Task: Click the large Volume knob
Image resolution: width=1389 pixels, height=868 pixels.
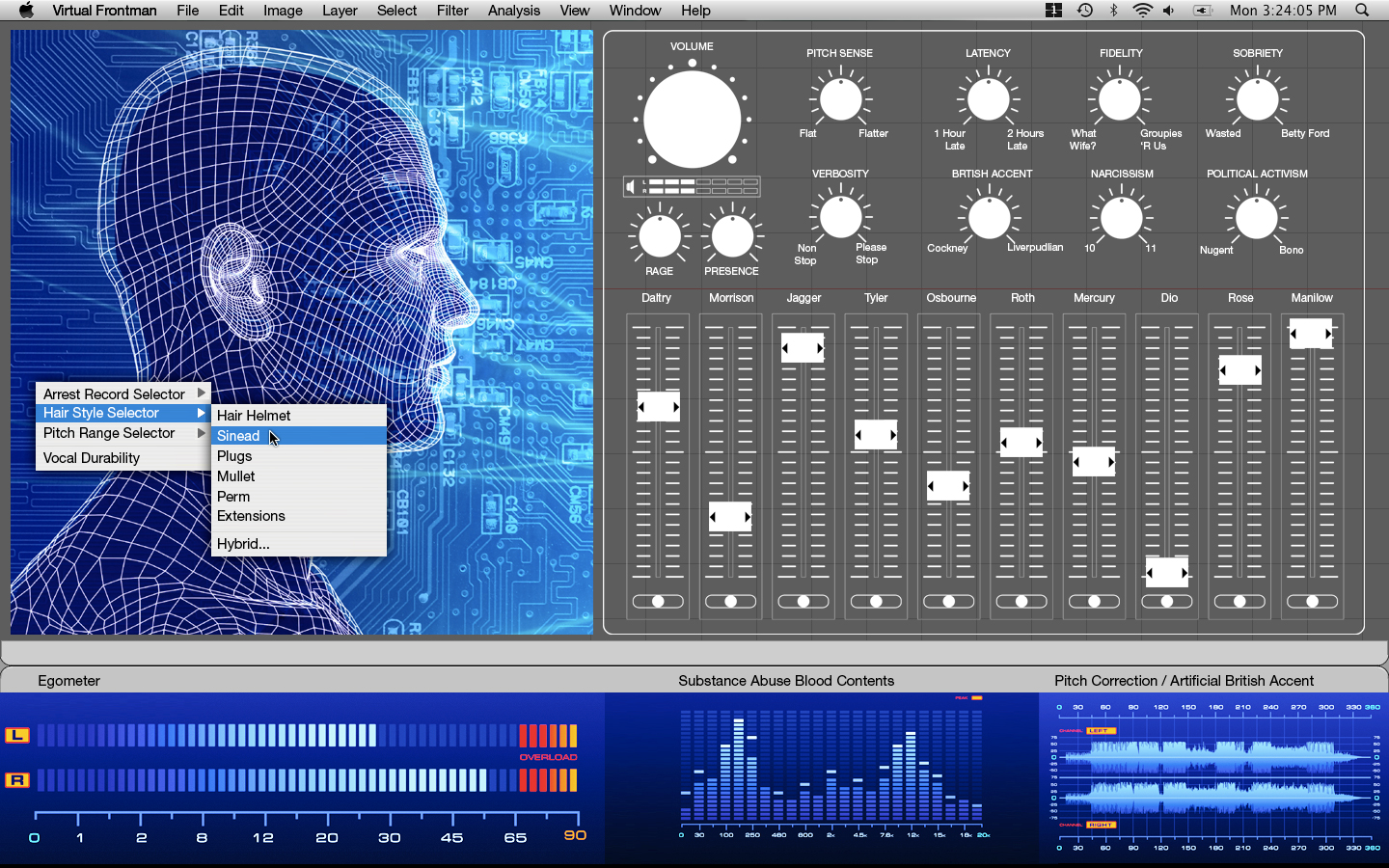Action: (x=692, y=120)
